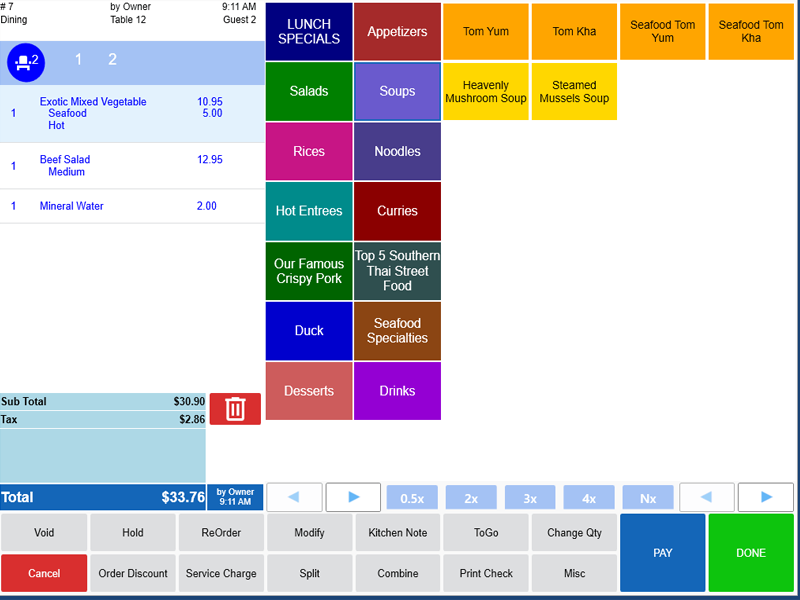Click the white right arrow left of 0.5x
This screenshot has width=800, height=600.
coord(353,497)
